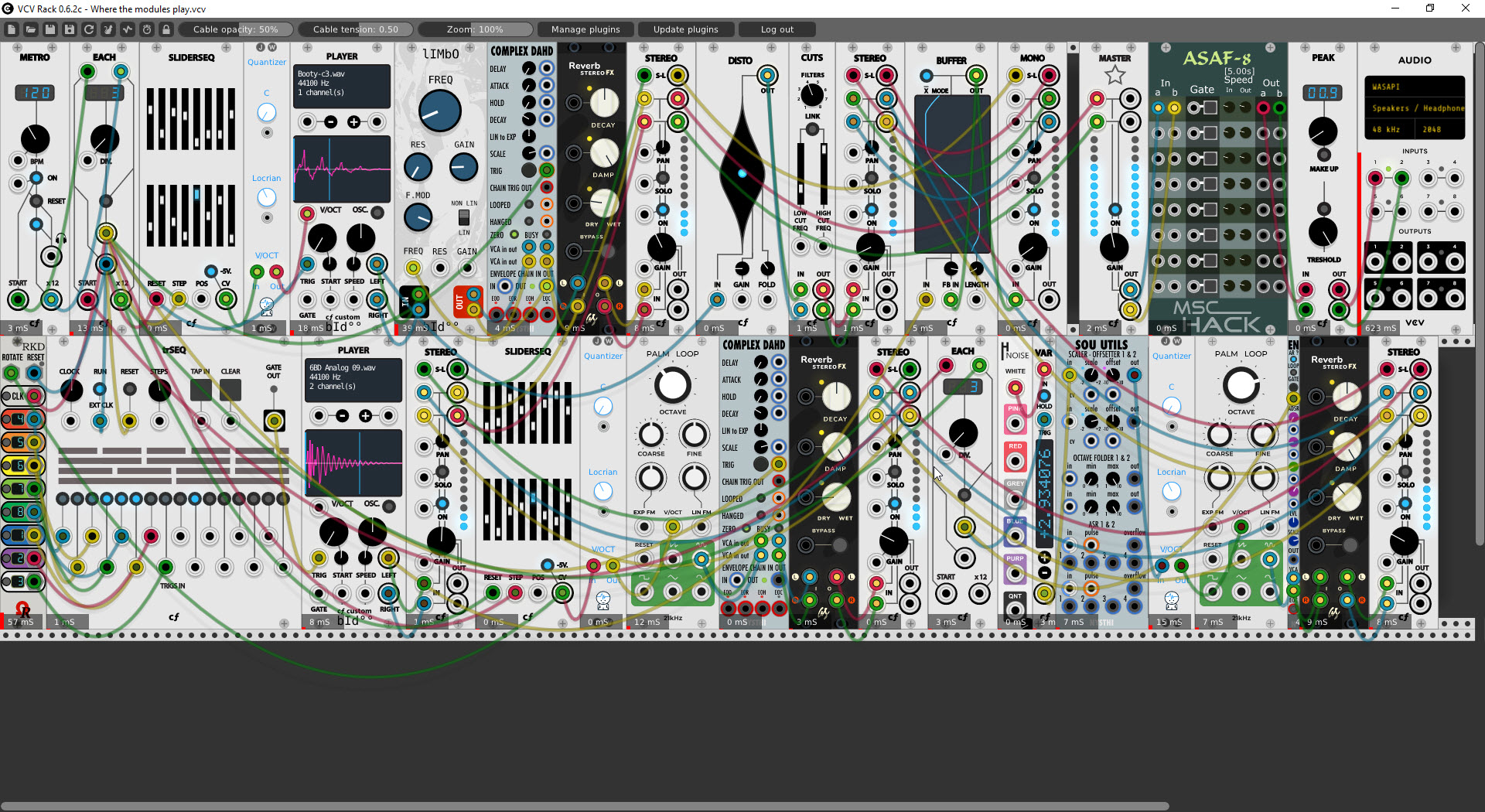Screen dimensions: 1485x812
Task: Click the star icon on MASTER module
Action: click(x=1115, y=75)
